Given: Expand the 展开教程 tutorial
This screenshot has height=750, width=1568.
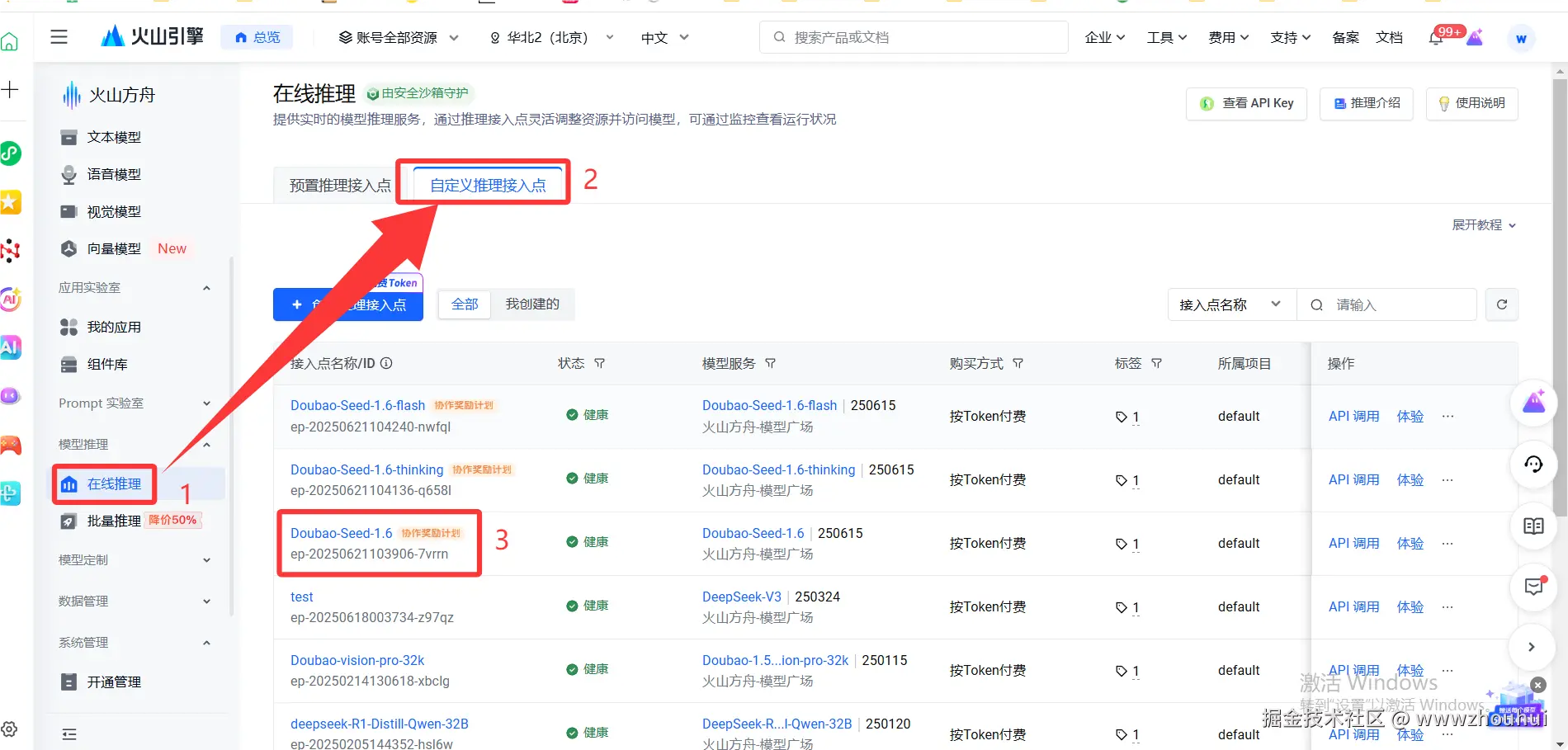Looking at the screenshot, I should pyautogui.click(x=1484, y=225).
